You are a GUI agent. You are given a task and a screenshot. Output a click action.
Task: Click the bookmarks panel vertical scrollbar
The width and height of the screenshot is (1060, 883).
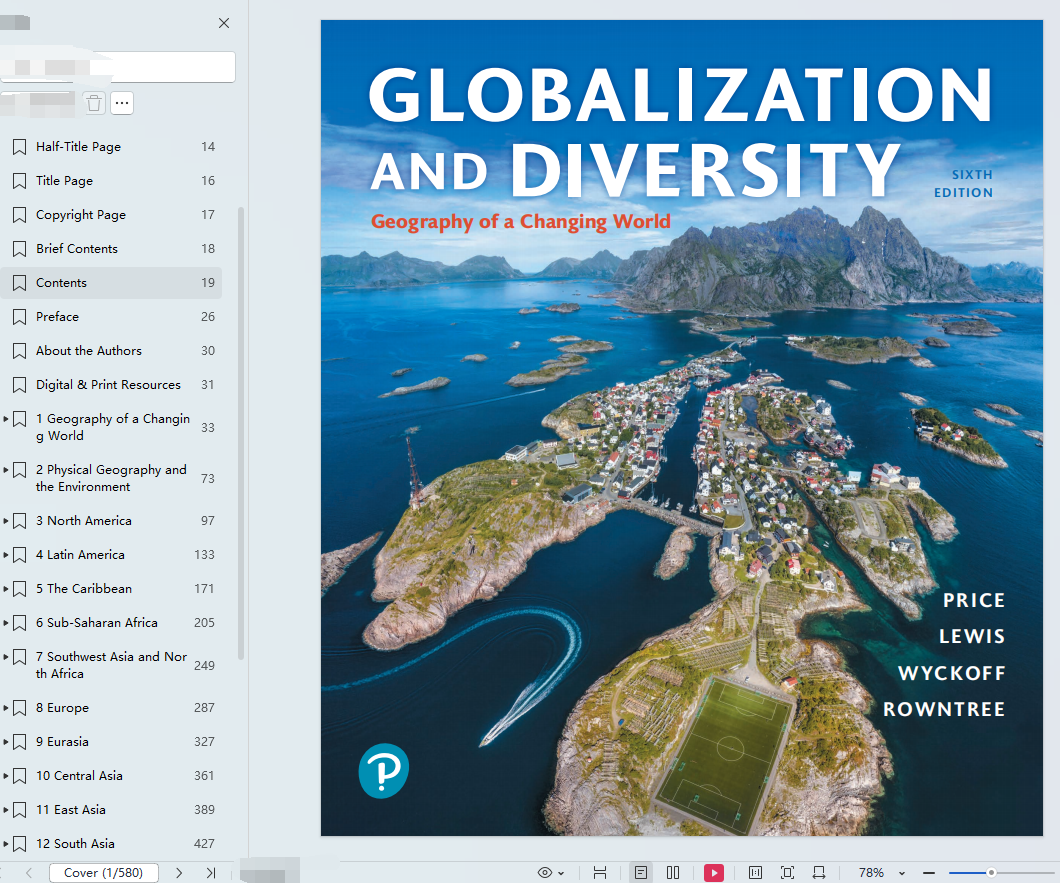pyautogui.click(x=241, y=433)
